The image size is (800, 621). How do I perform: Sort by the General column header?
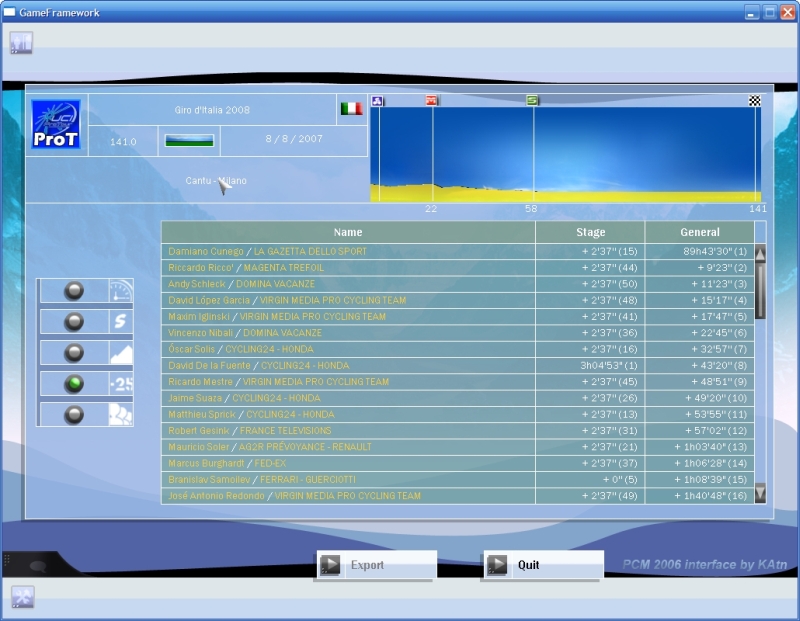tap(699, 232)
